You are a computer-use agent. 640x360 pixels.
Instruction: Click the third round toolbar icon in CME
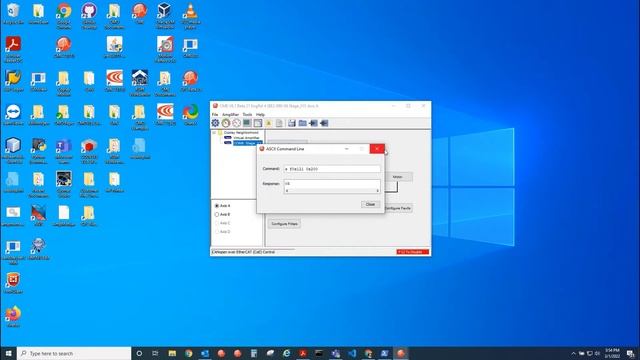pos(236,123)
